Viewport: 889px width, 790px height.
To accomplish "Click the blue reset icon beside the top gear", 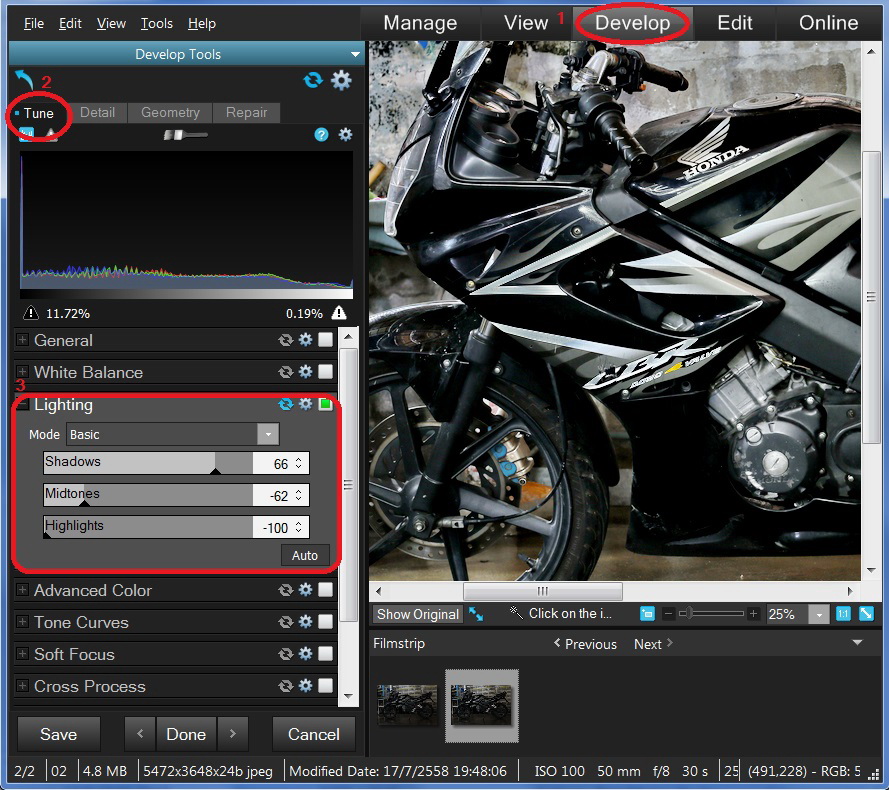I will tap(313, 80).
